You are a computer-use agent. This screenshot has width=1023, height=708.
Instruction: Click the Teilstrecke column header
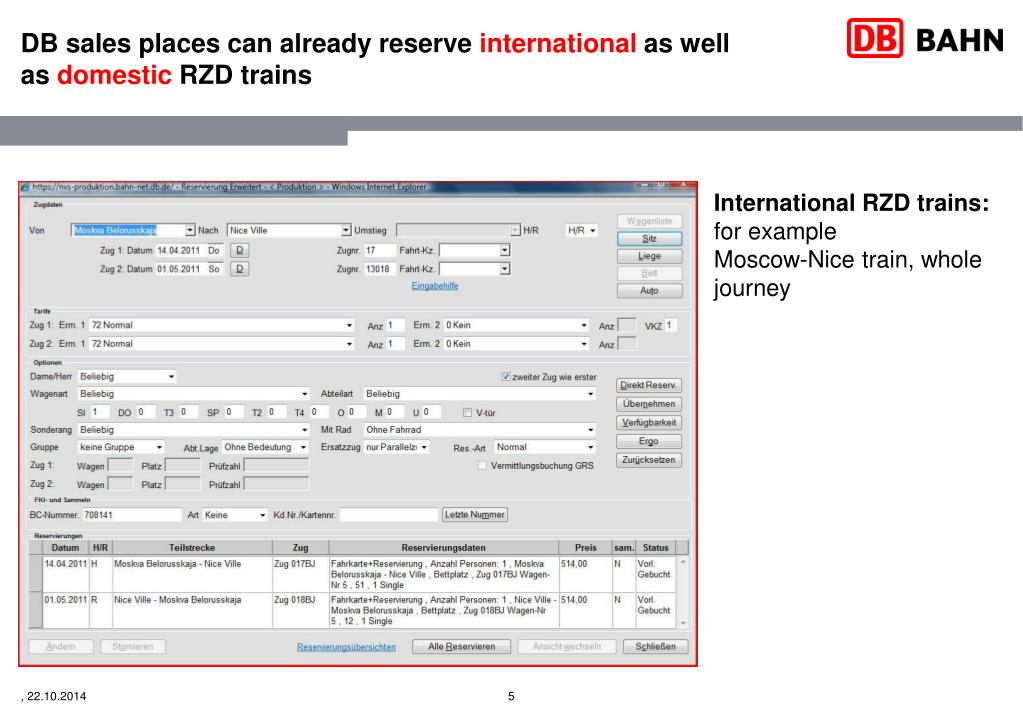click(x=192, y=547)
